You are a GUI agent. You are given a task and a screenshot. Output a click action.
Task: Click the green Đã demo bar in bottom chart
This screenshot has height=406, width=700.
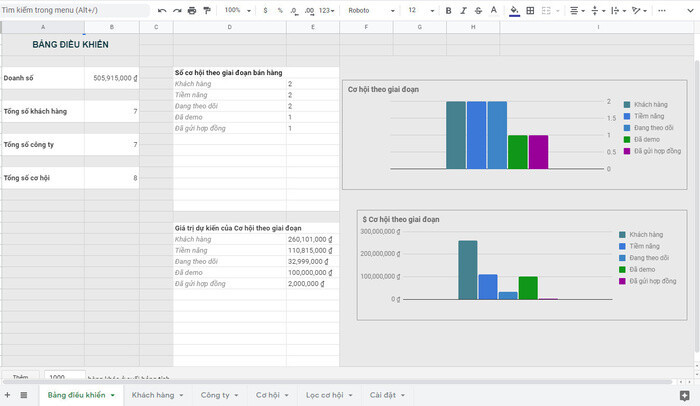tap(528, 288)
